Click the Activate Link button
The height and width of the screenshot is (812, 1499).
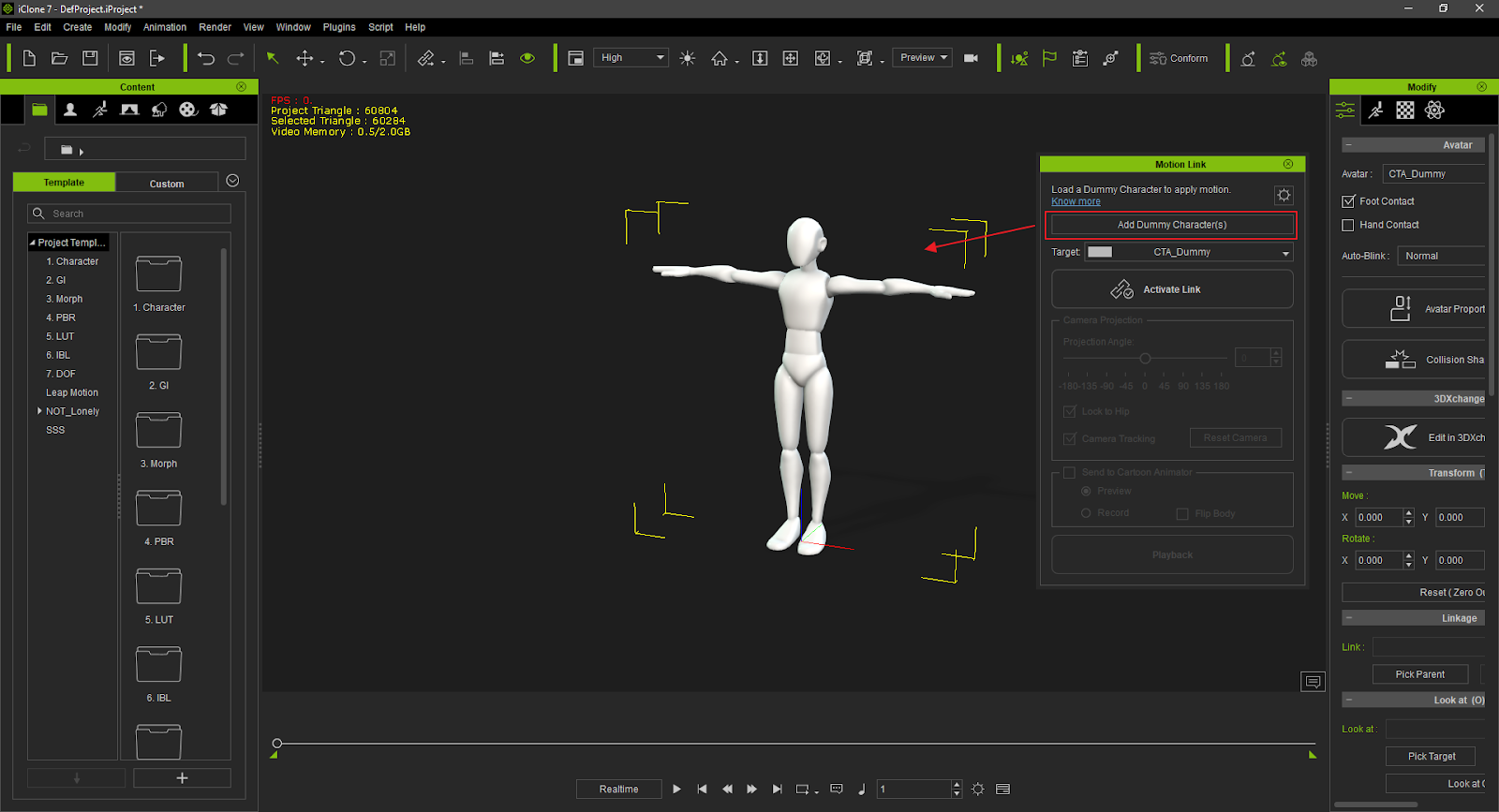(1172, 289)
